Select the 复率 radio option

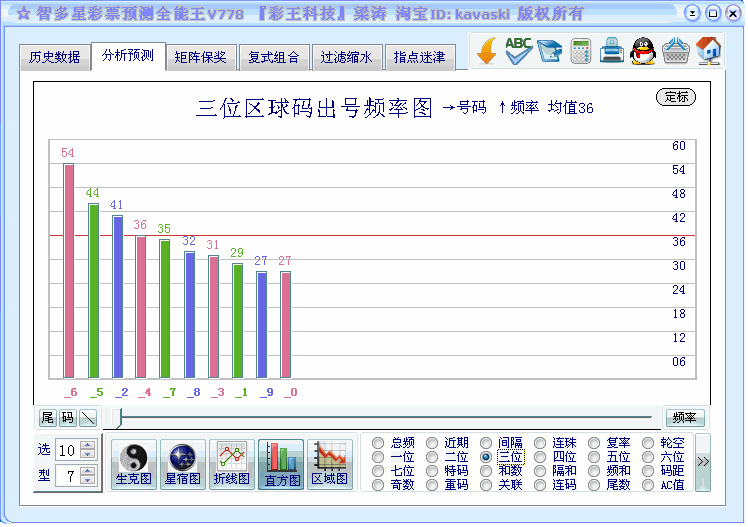(x=594, y=443)
